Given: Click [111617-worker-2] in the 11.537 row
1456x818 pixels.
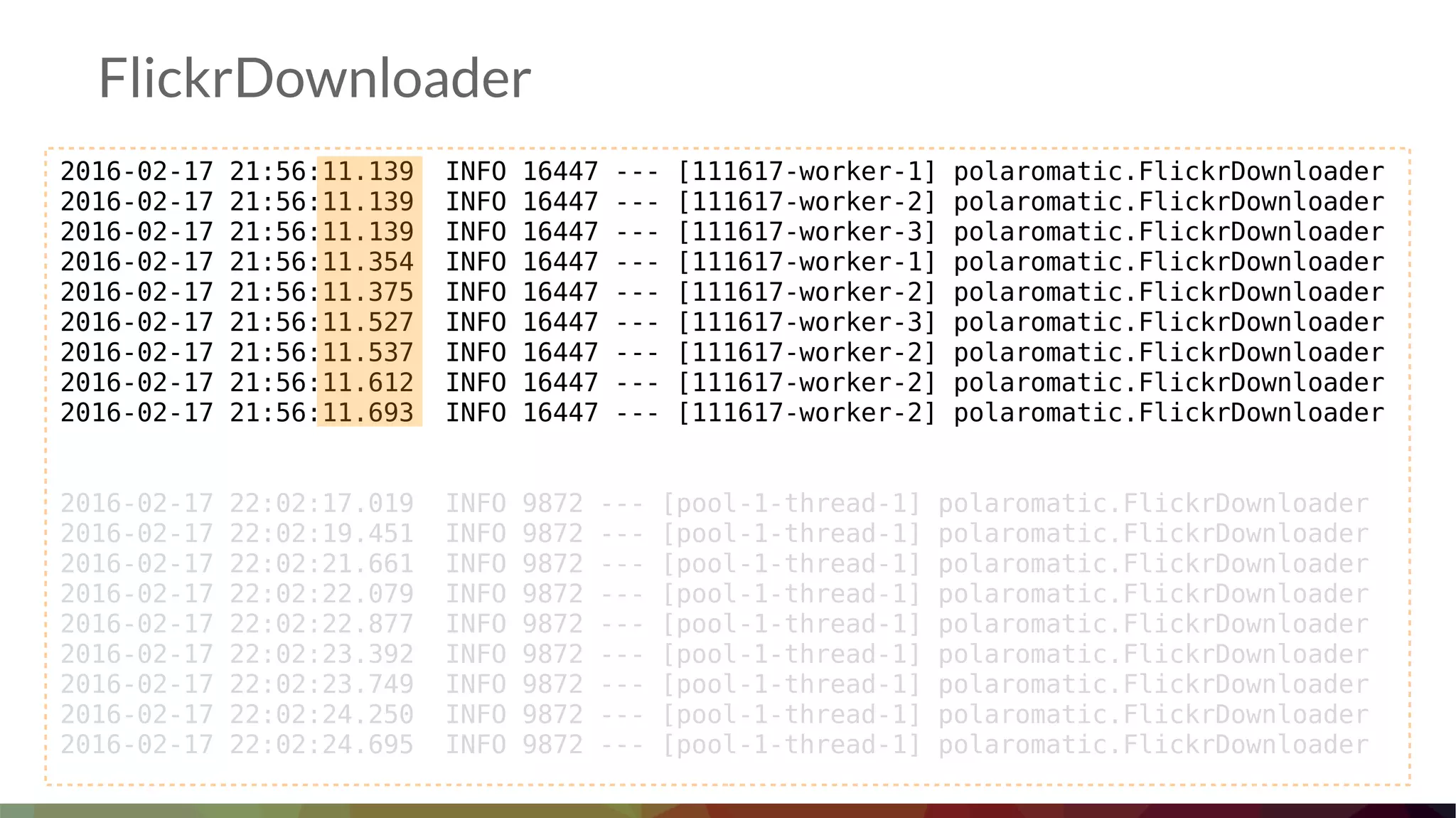Looking at the screenshot, I should pyautogui.click(x=807, y=353).
